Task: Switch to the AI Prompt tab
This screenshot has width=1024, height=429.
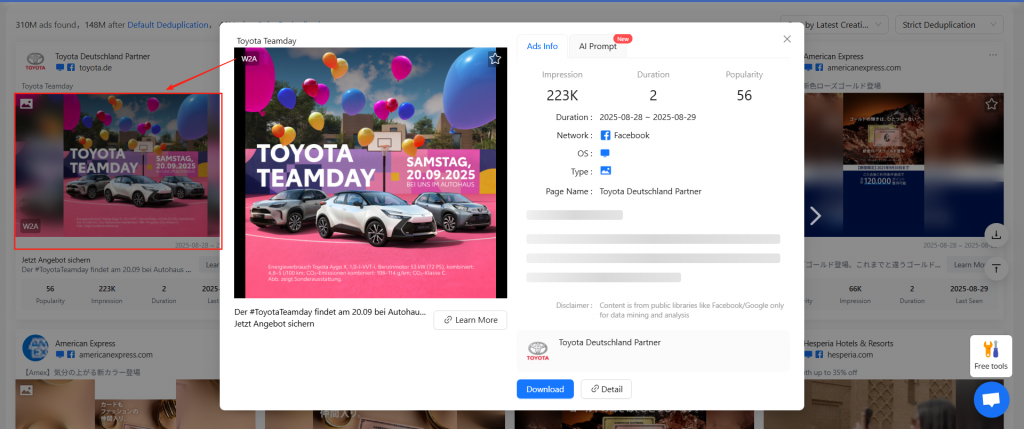Action: pos(598,46)
